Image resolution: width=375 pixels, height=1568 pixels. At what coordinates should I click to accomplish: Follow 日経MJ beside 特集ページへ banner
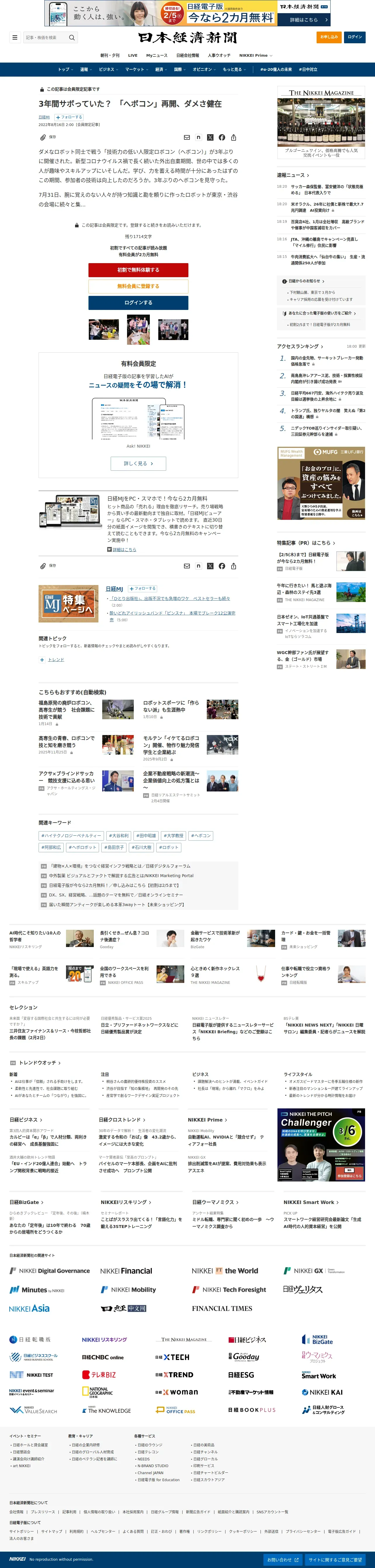click(142, 589)
